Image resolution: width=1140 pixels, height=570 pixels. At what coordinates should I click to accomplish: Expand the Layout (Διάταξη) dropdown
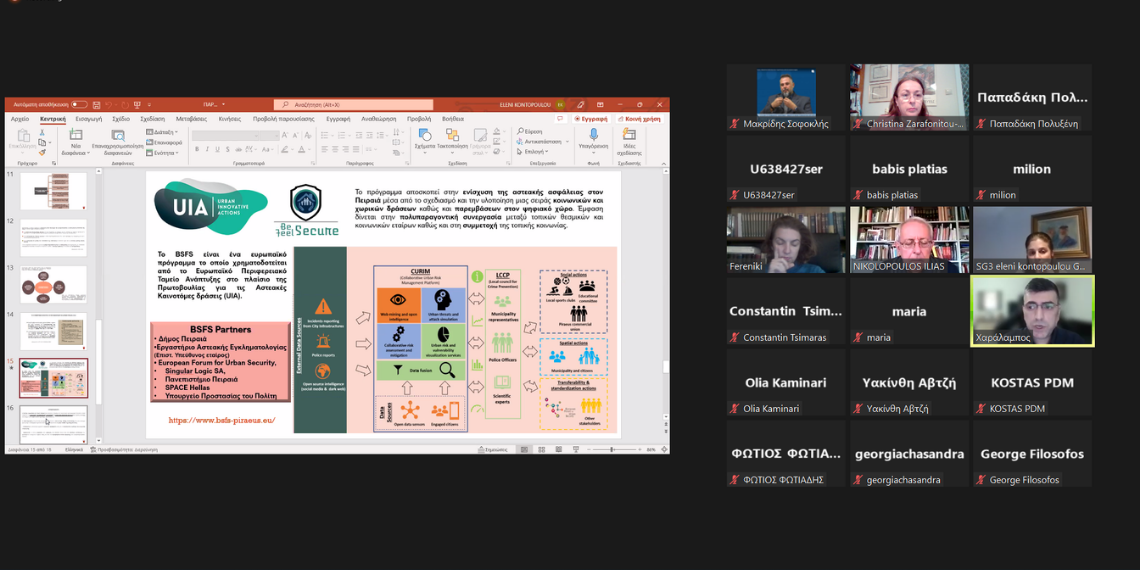(162, 132)
